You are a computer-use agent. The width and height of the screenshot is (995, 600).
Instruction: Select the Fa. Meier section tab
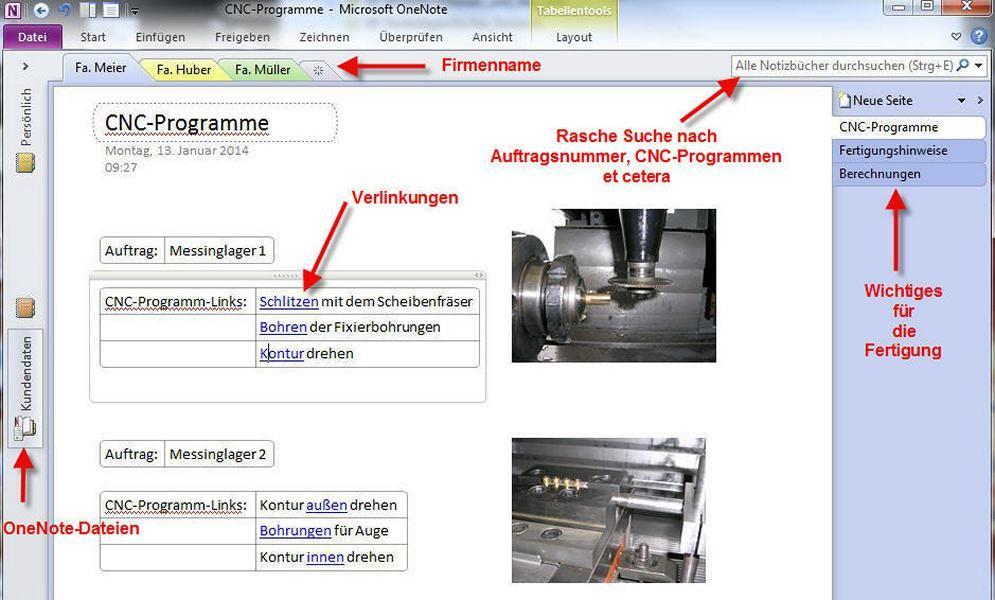[100, 68]
